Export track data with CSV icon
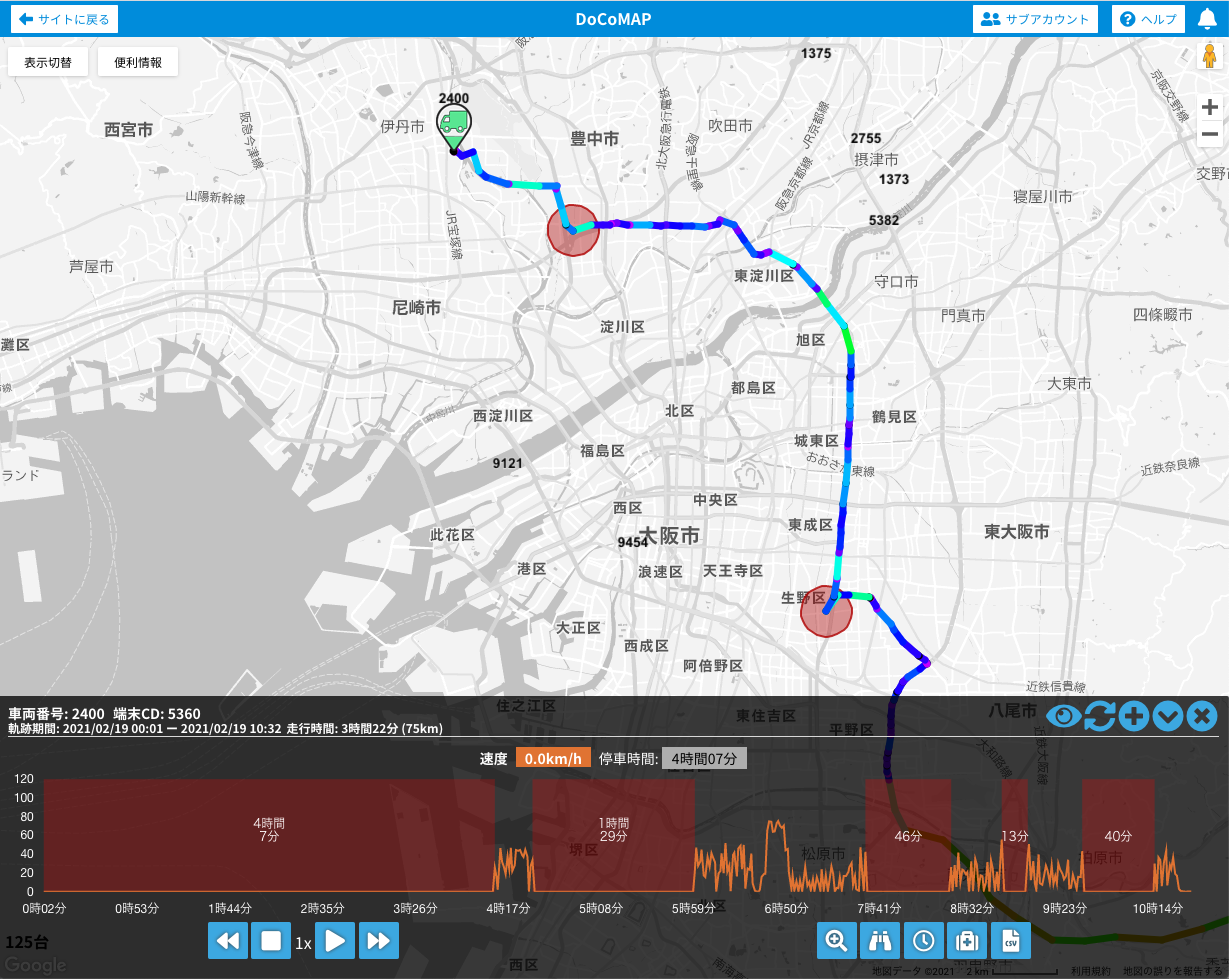1229x979 pixels. click(1010, 940)
